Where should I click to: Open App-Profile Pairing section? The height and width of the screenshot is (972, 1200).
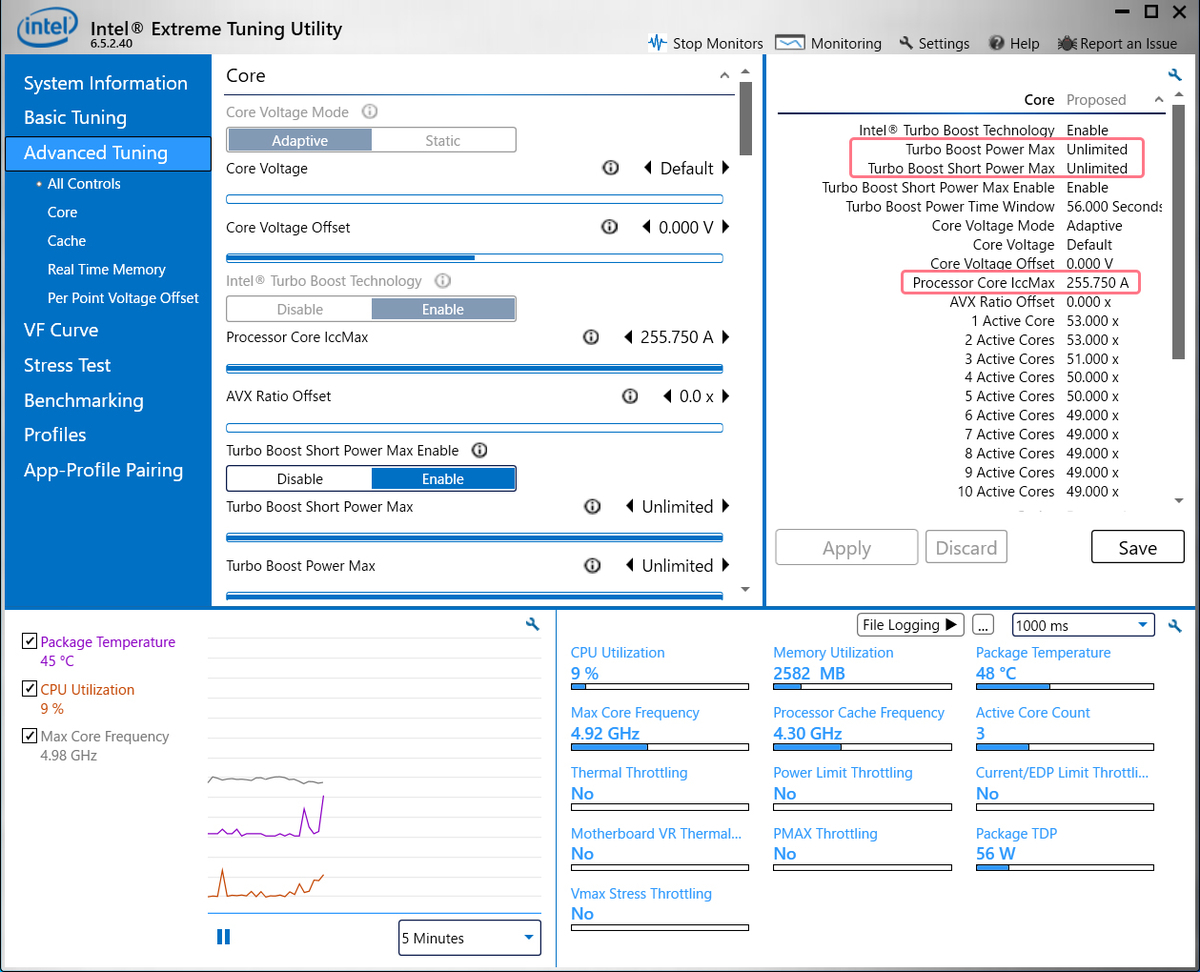[103, 470]
